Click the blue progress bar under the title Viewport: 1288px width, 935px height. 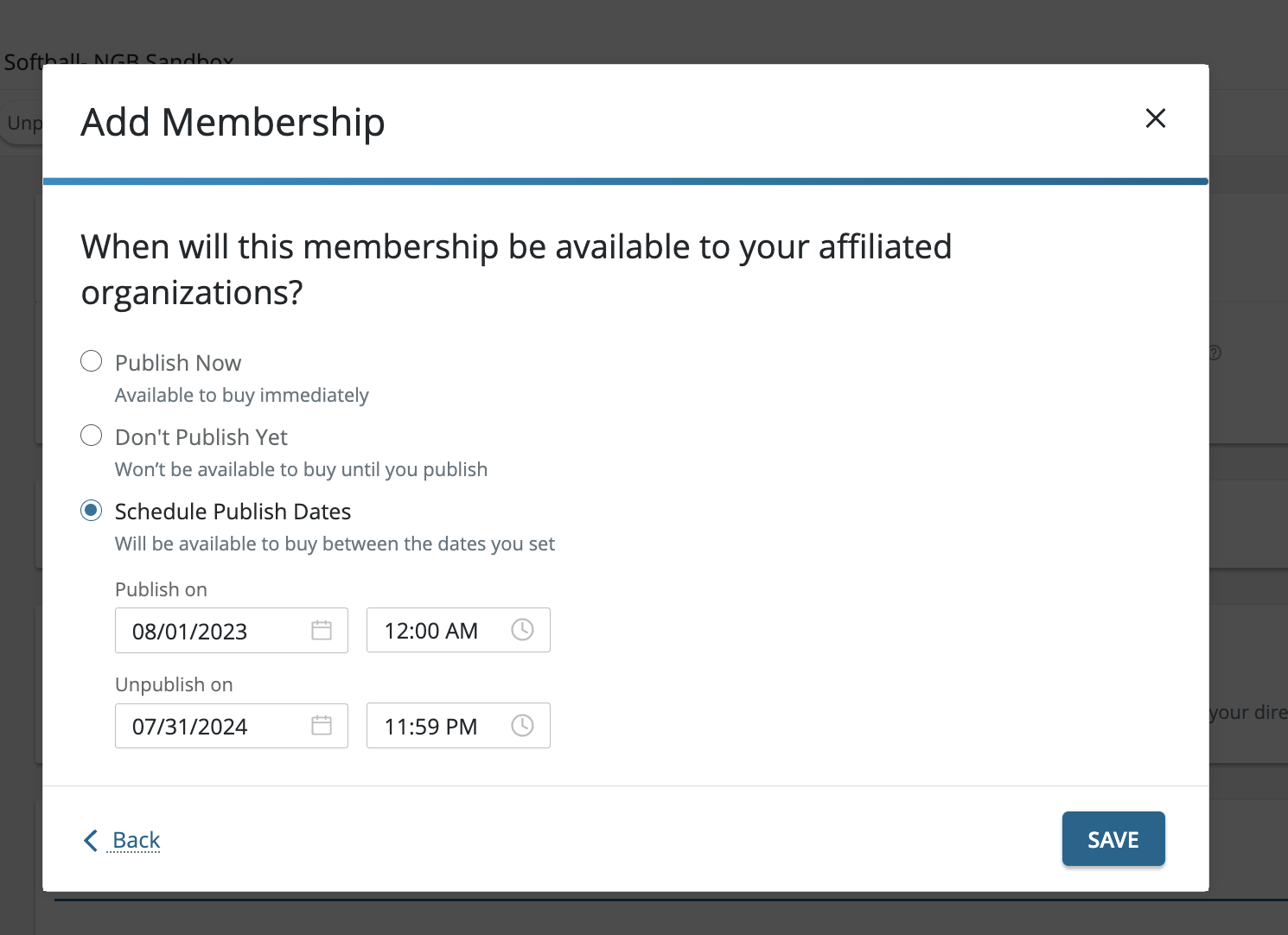pos(625,181)
